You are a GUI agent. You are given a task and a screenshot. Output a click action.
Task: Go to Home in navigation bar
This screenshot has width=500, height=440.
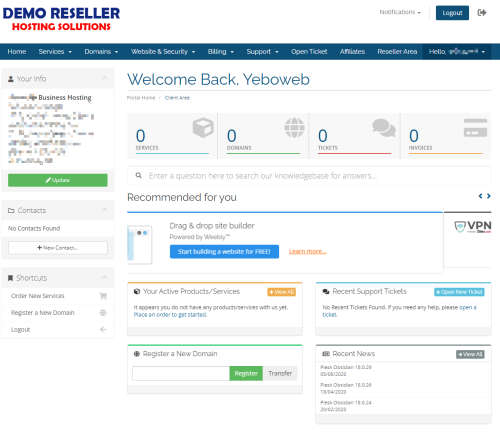[x=17, y=52]
